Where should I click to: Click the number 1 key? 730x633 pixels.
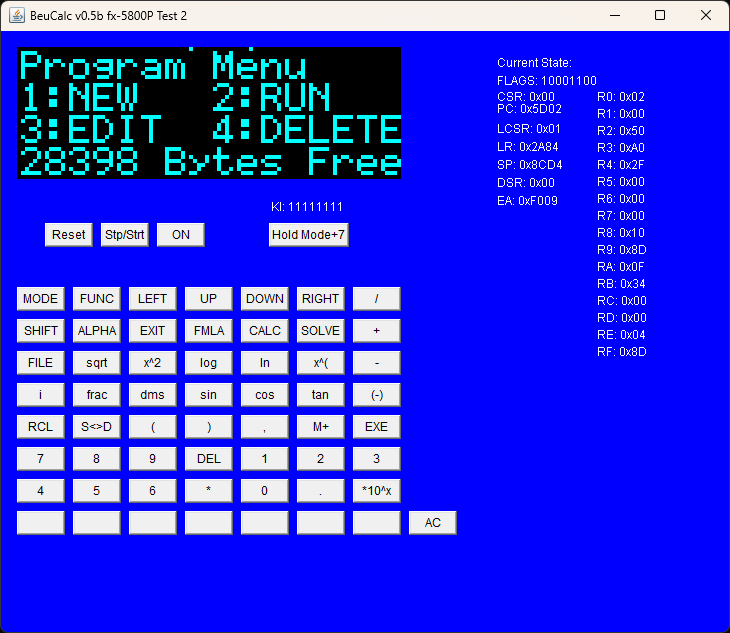(264, 459)
